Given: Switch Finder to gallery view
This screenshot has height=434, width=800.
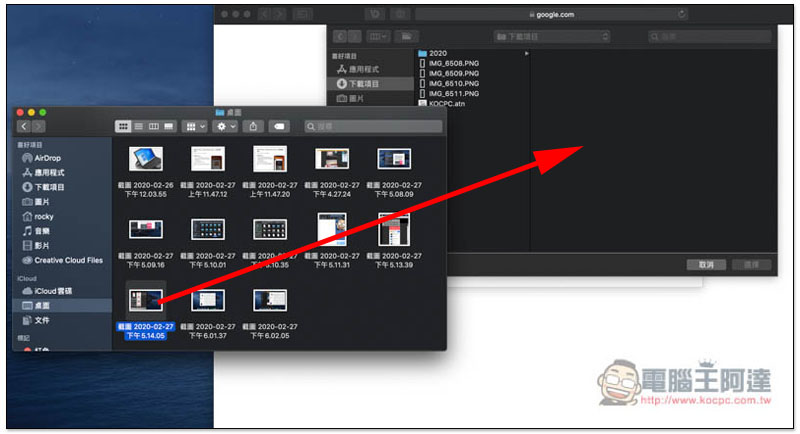Looking at the screenshot, I should 169,126.
